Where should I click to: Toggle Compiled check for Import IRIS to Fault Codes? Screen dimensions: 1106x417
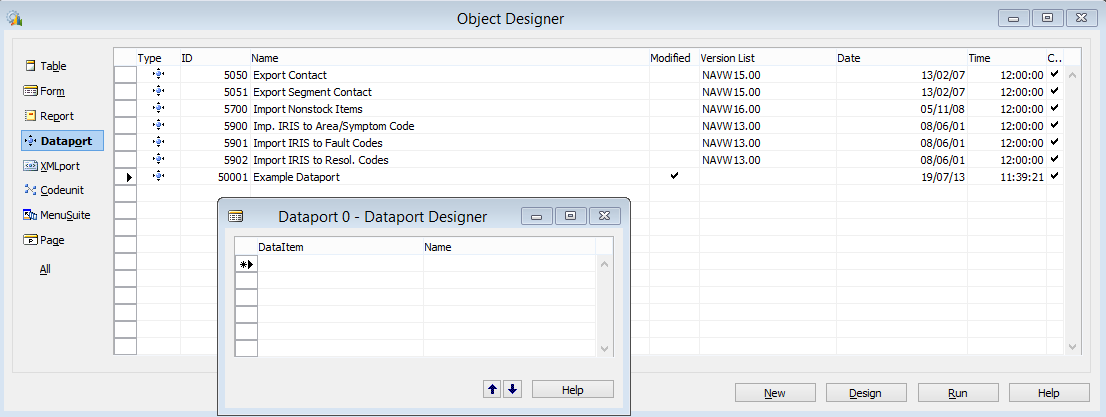pos(1055,142)
